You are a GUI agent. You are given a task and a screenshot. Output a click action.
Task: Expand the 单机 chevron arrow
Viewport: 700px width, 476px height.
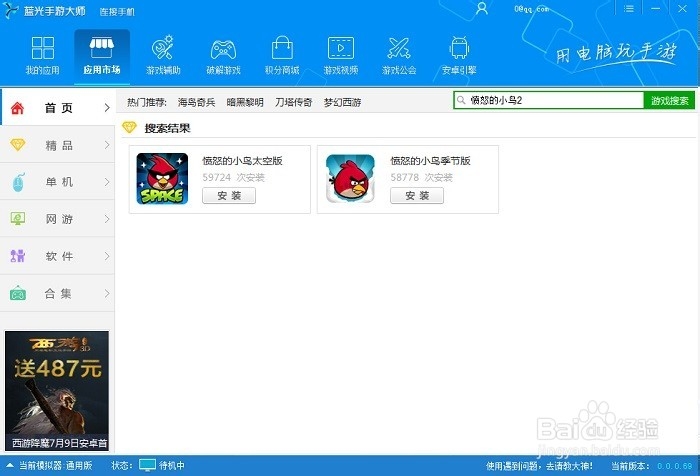[x=107, y=182]
